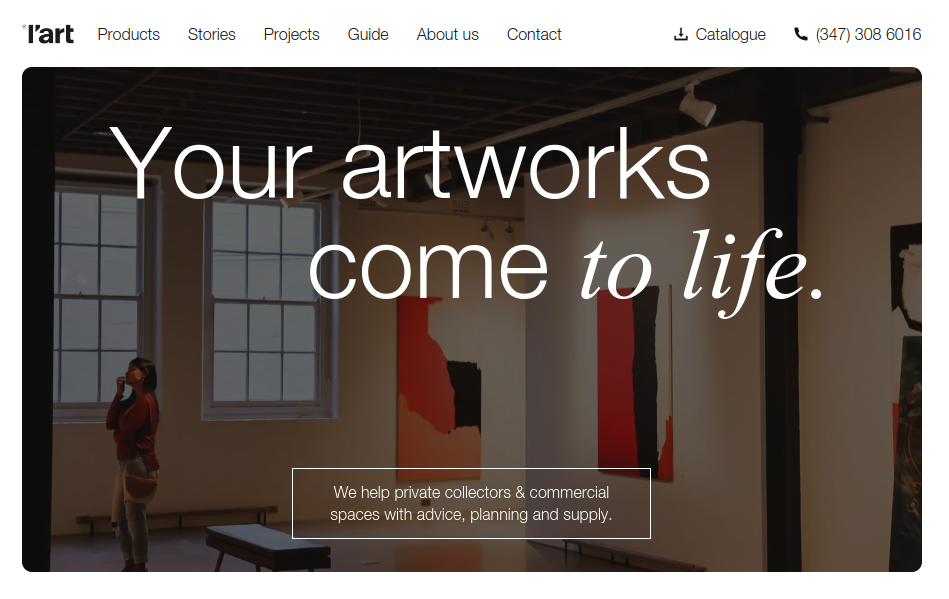Image resolution: width=949 pixels, height=599 pixels.
Task: Download the Catalogue
Action: pyautogui.click(x=730, y=34)
